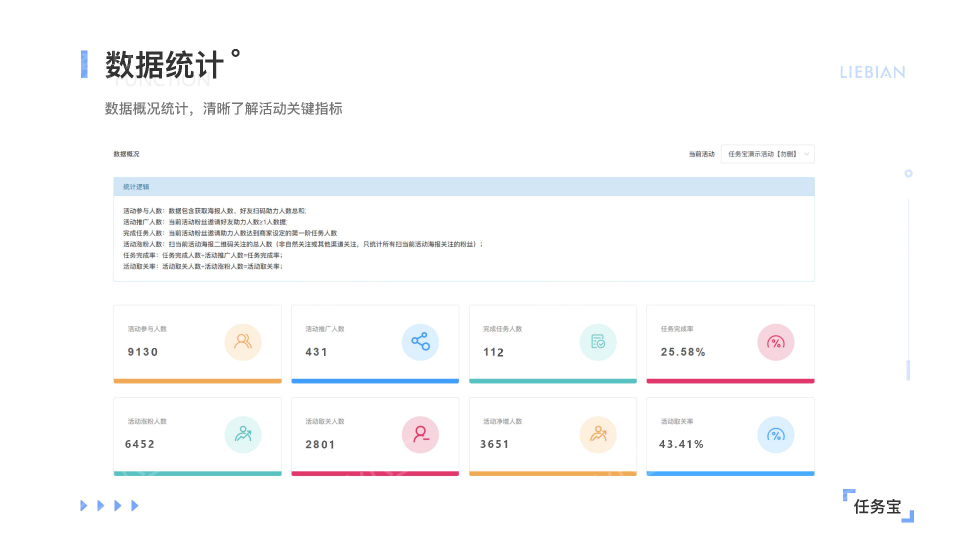Click the 43.41% unfollow rate value
This screenshot has width=960, height=540.
[682, 444]
